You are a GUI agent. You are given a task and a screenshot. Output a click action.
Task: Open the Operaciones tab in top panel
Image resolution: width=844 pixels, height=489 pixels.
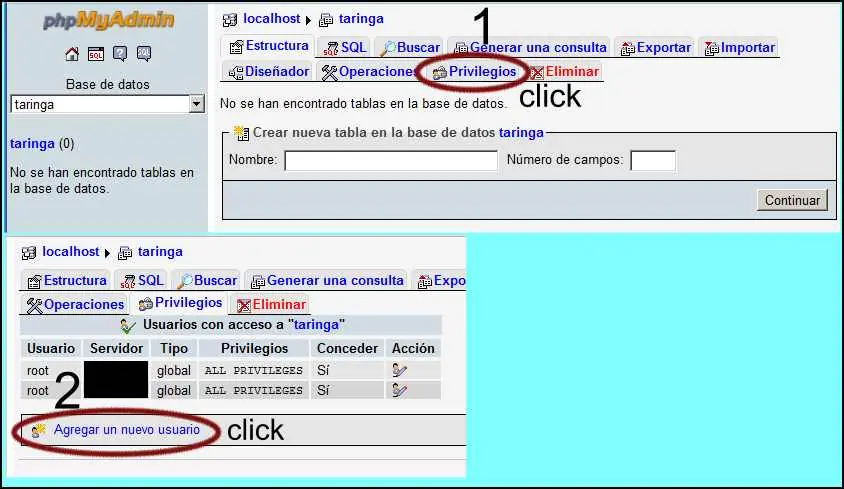(x=369, y=72)
